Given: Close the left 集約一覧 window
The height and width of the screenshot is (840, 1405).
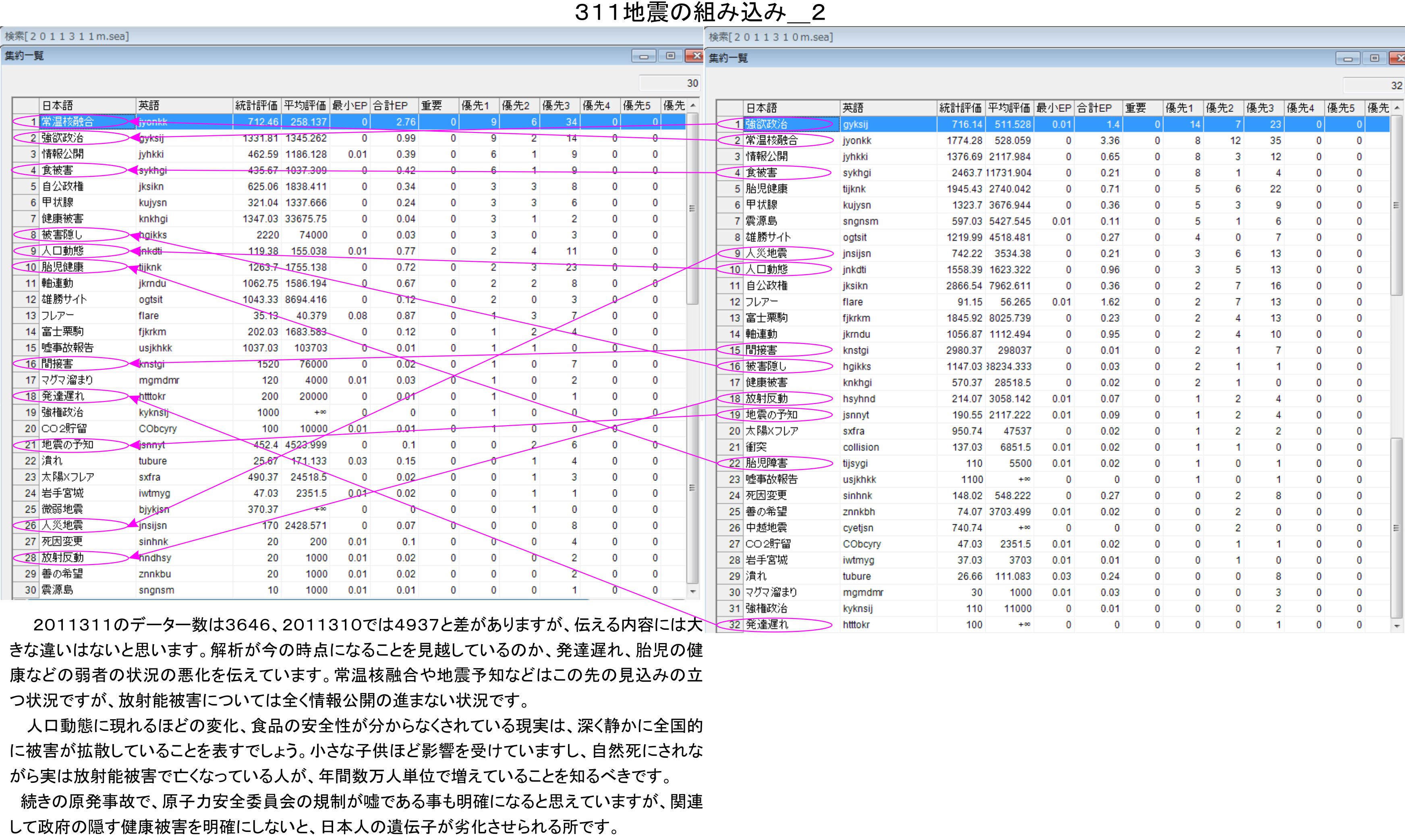Looking at the screenshot, I should pos(694,56).
